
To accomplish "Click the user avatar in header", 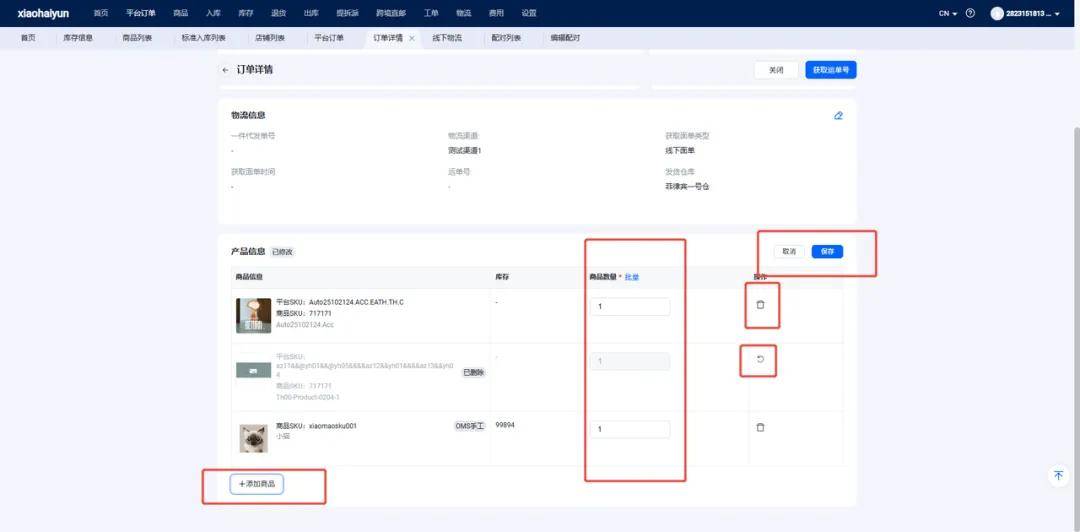I will point(997,13).
